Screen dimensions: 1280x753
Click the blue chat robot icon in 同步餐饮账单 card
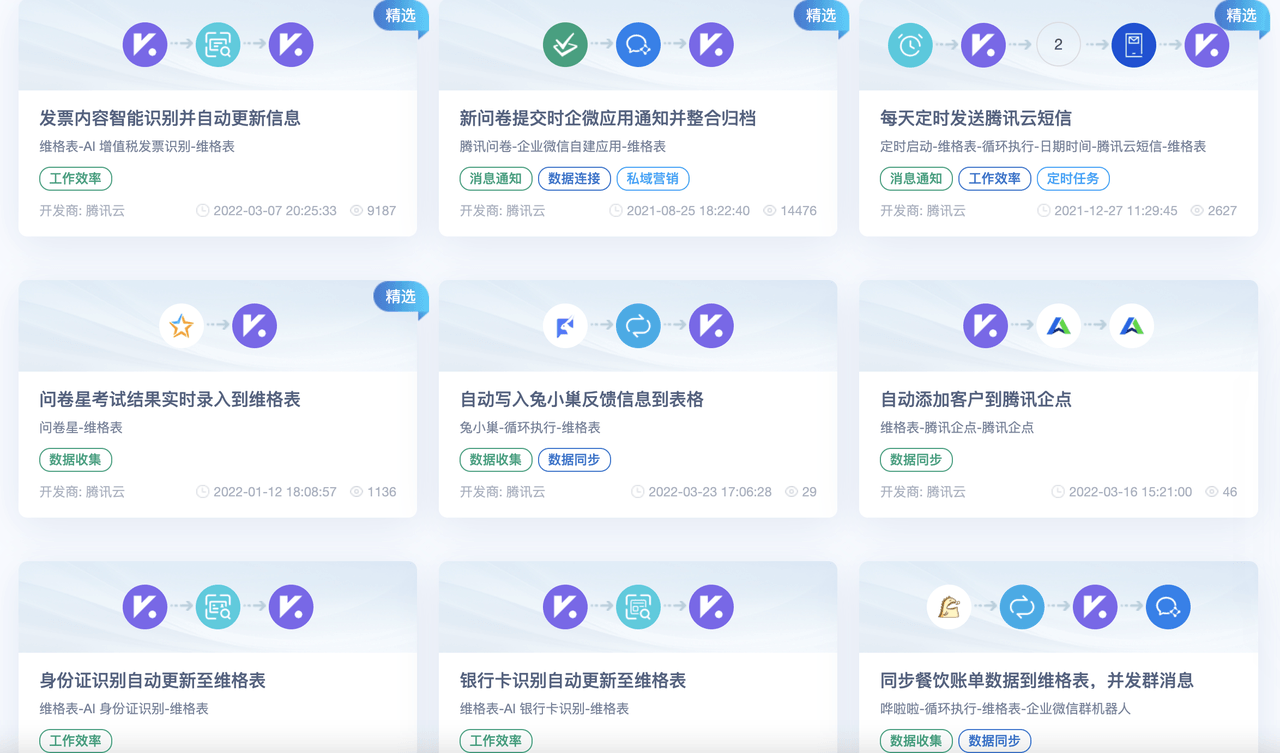pyautogui.click(x=1168, y=607)
